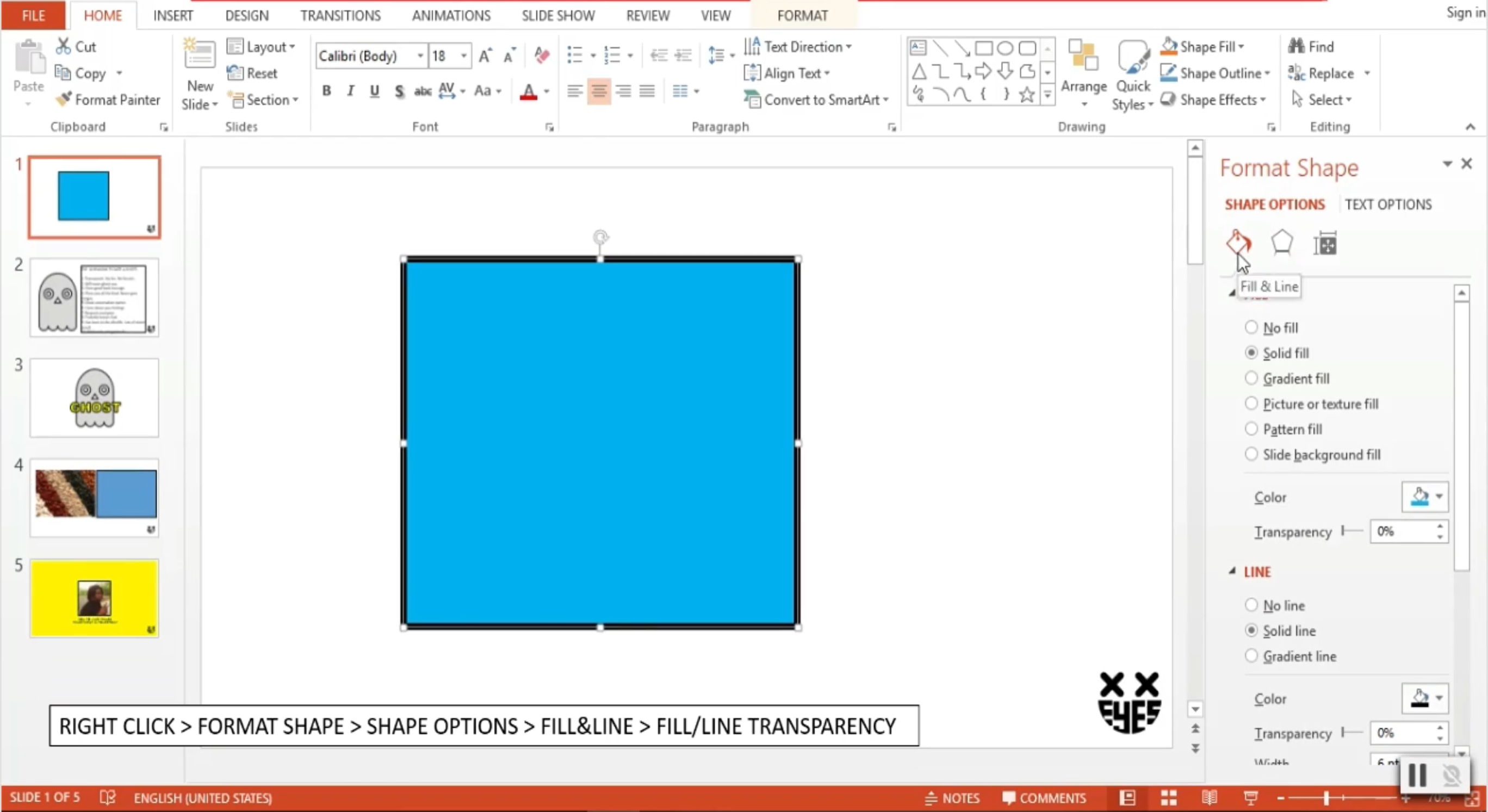
Task: Select slide 4 thumbnail
Action: (x=95, y=497)
